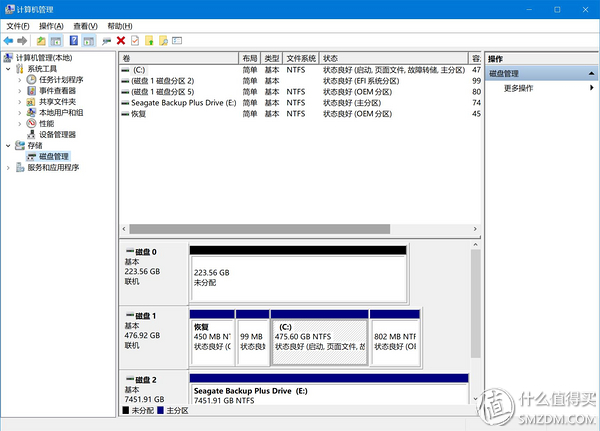Click the red X delete icon
Screen dimensions: 600x431
(x=121, y=41)
